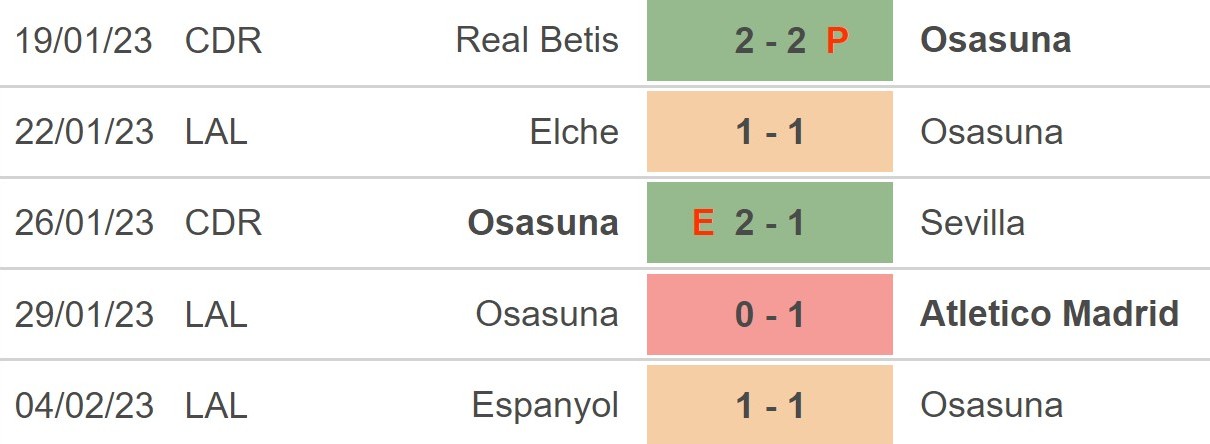Select the 22/01/23 match date
Image resolution: width=1210 pixels, height=444 pixels.
[85, 132]
